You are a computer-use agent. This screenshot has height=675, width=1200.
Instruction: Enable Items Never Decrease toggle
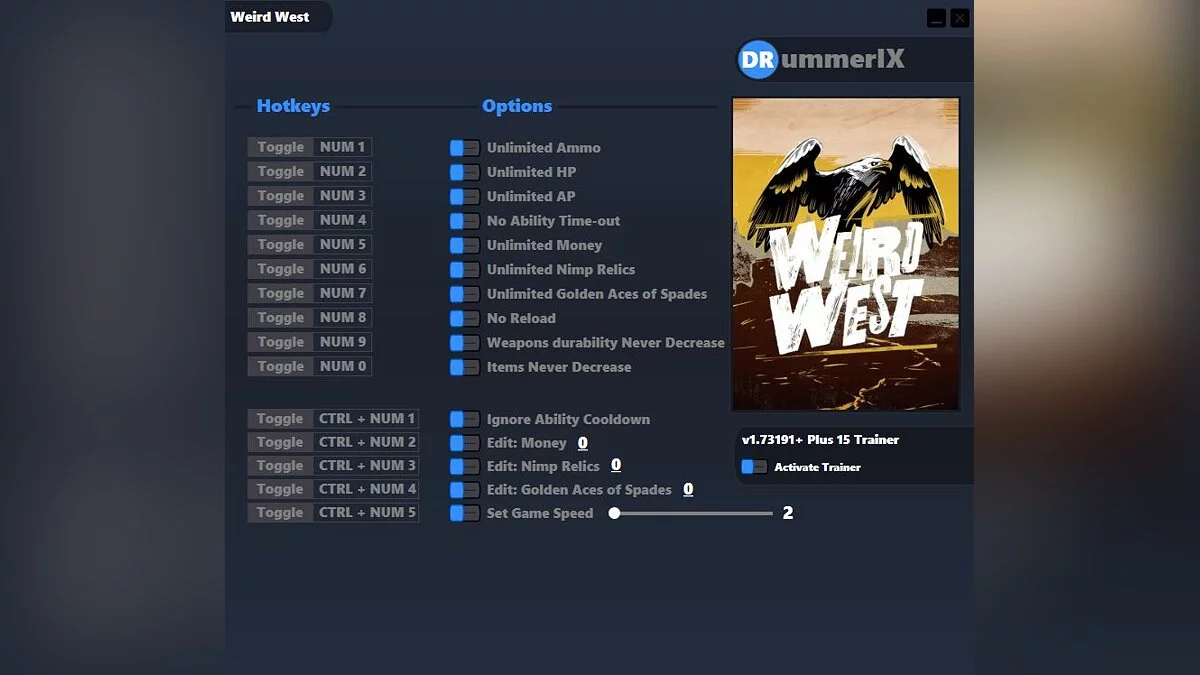(x=464, y=367)
